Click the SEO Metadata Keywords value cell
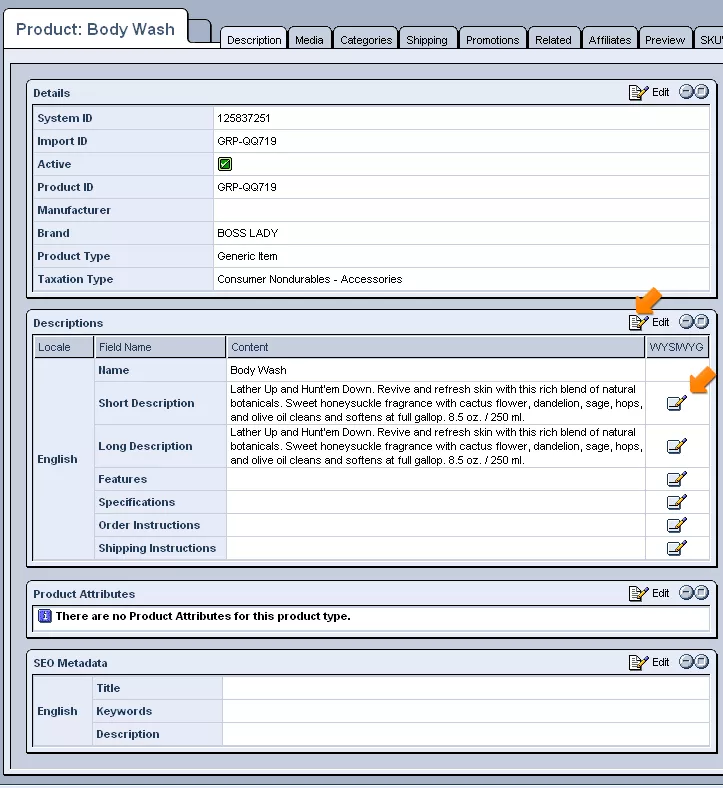This screenshot has width=723, height=788. [x=466, y=711]
